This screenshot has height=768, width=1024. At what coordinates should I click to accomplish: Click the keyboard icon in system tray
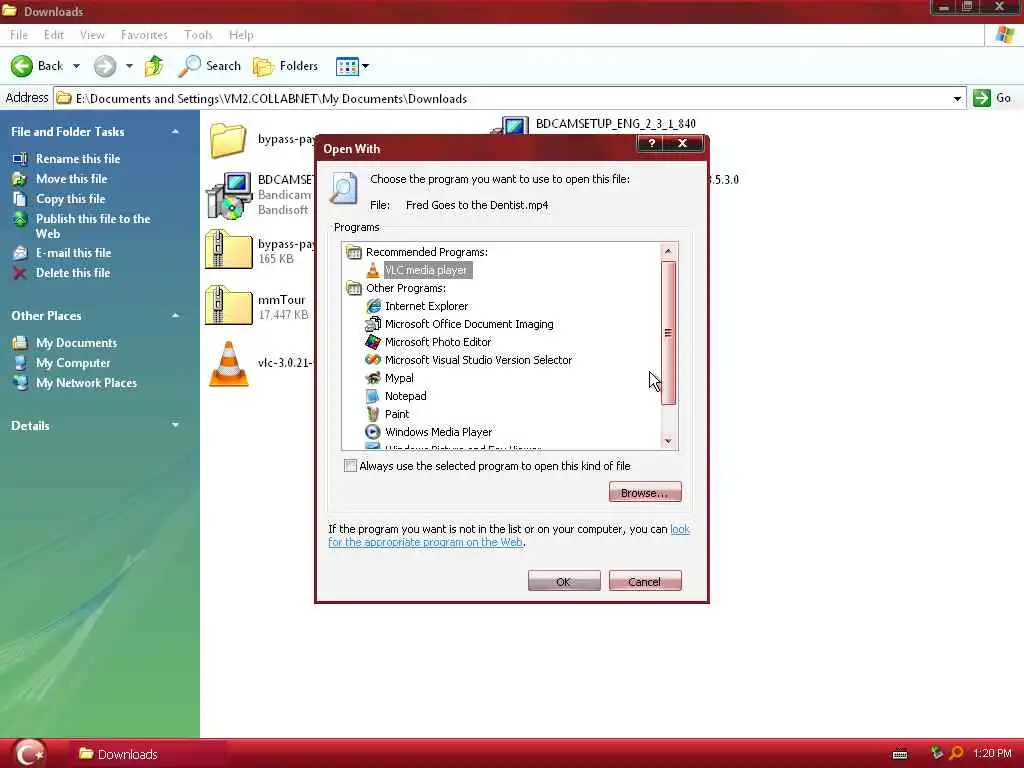(900, 755)
